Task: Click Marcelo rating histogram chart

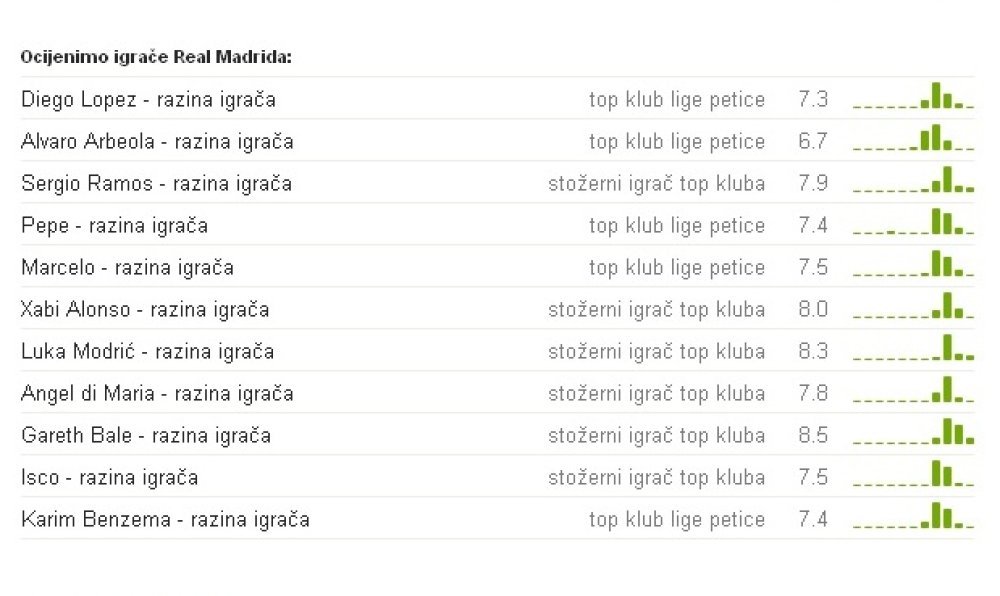Action: 913,264
